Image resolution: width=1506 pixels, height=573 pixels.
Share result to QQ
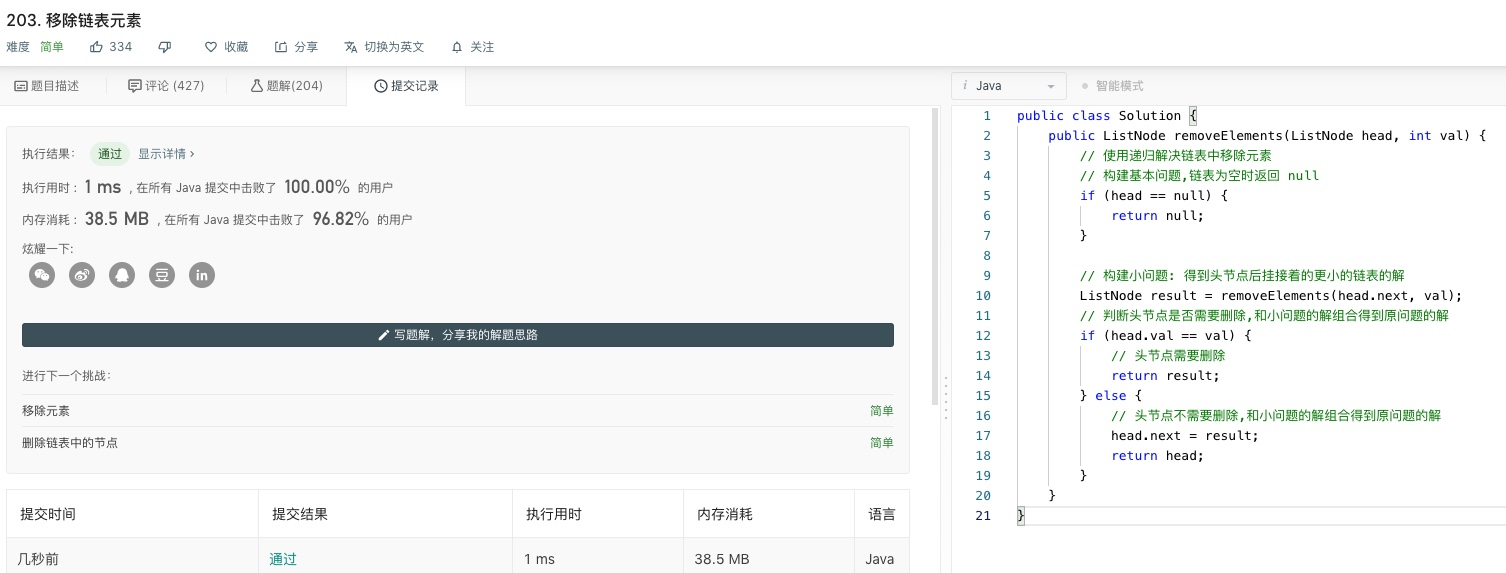click(122, 275)
